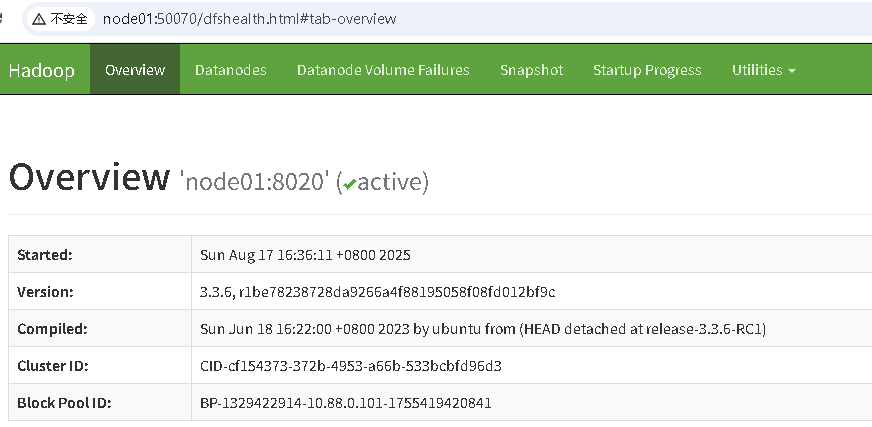Click the Block Pool ID label
The height and width of the screenshot is (427, 872).
(64, 403)
